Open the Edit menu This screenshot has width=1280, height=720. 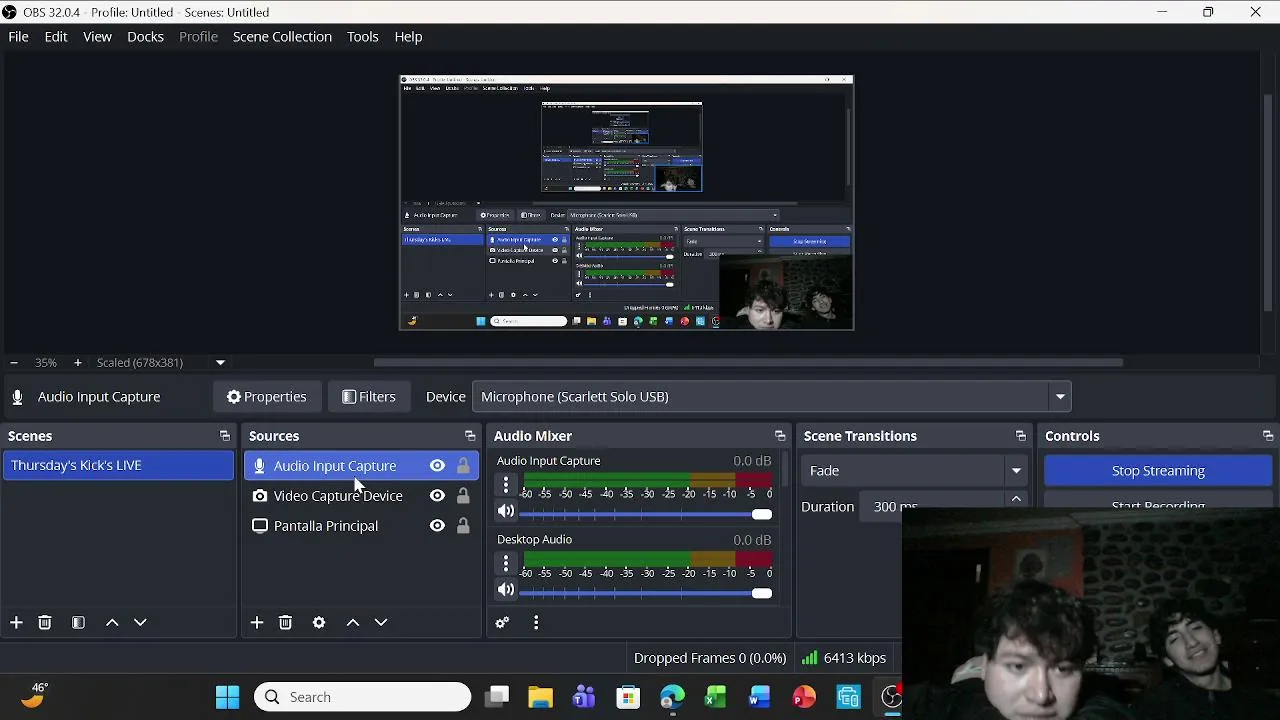pyautogui.click(x=56, y=37)
